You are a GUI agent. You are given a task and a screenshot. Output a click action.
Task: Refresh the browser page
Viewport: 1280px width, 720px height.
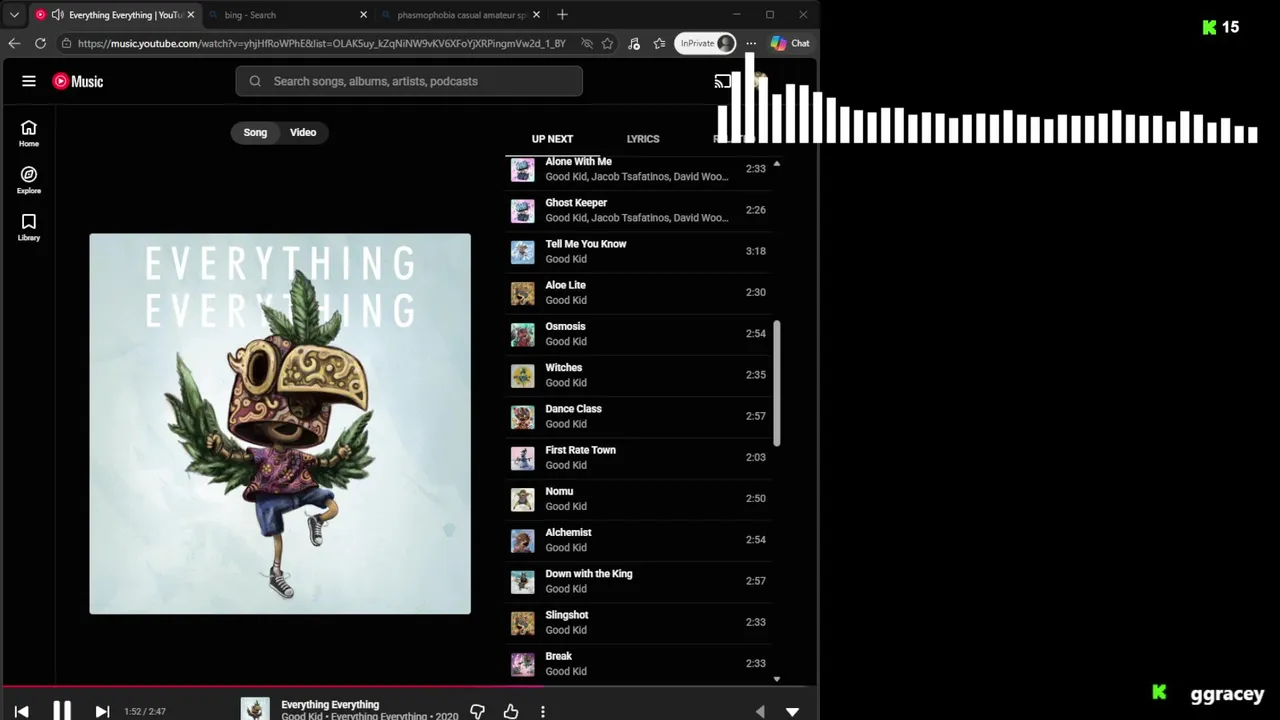(40, 43)
